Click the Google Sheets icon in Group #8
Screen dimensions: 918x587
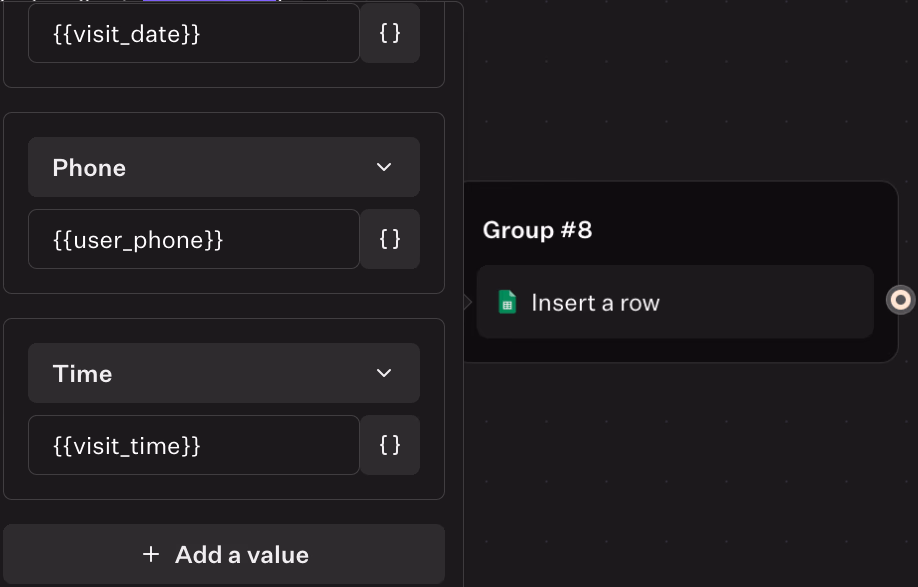coord(507,302)
